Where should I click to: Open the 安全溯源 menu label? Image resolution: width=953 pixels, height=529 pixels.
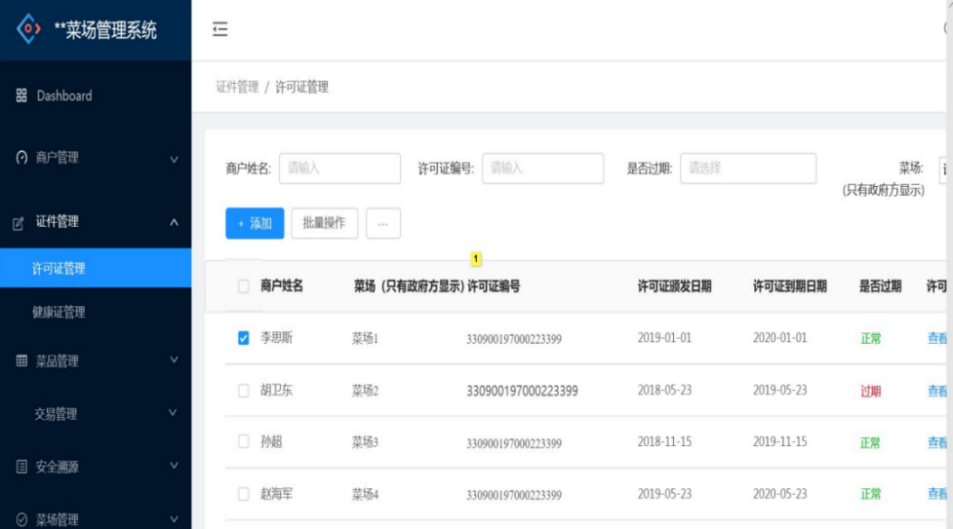pos(57,466)
